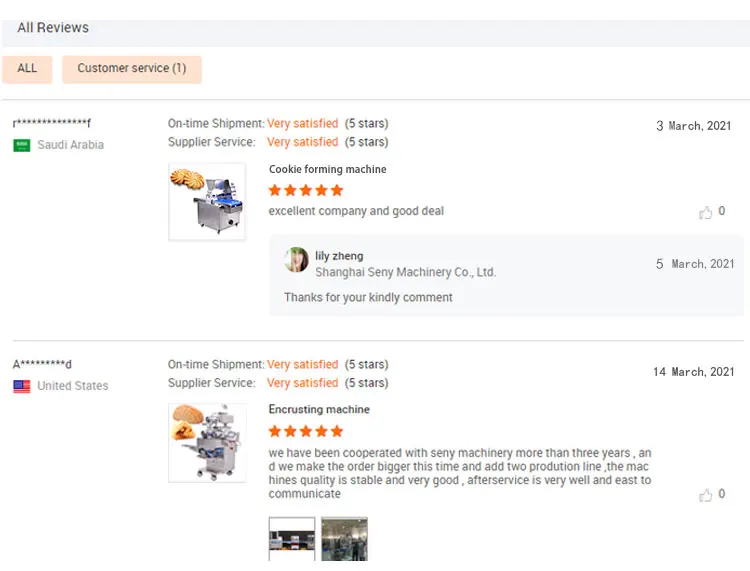The image size is (750, 571).
Task: View second review photo attachment
Action: click(x=344, y=539)
